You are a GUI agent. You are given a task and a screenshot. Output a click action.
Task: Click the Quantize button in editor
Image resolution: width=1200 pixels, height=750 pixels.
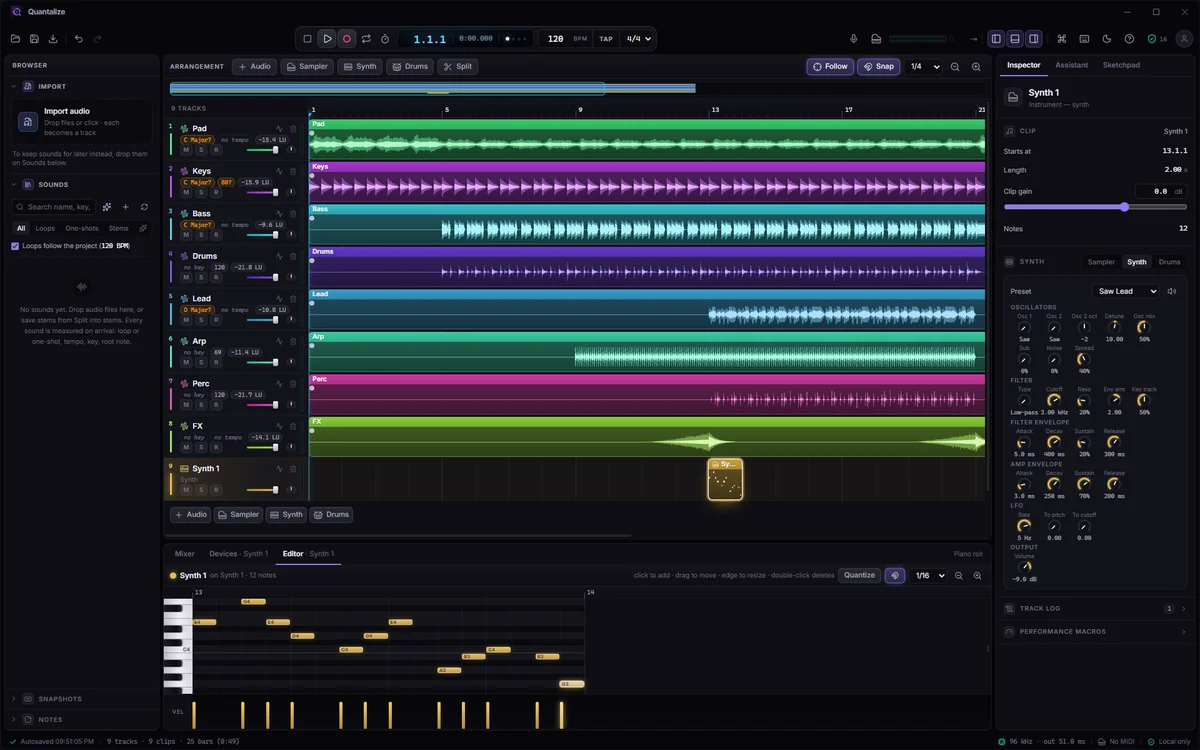click(x=859, y=575)
